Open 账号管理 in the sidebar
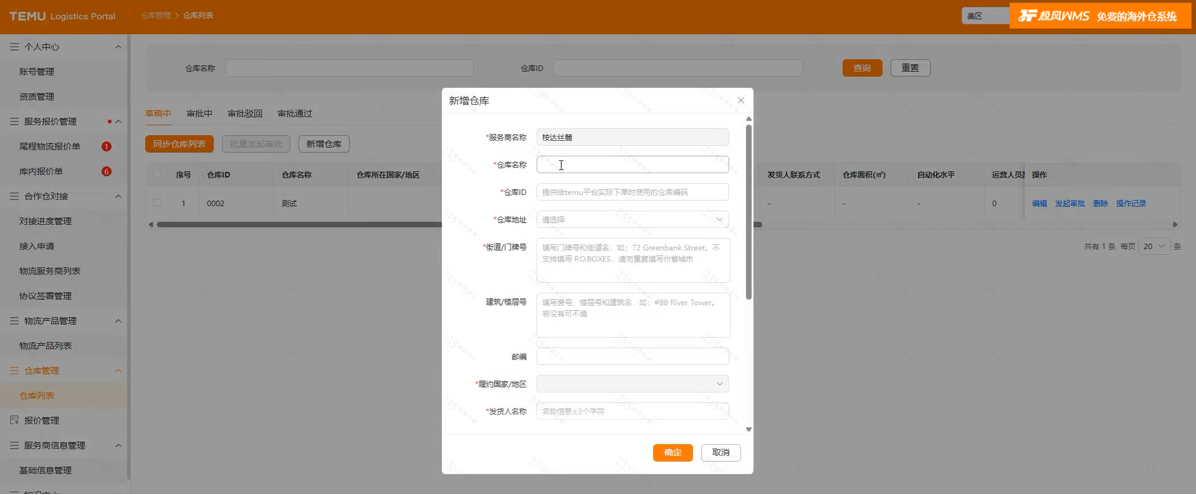 click(x=37, y=72)
